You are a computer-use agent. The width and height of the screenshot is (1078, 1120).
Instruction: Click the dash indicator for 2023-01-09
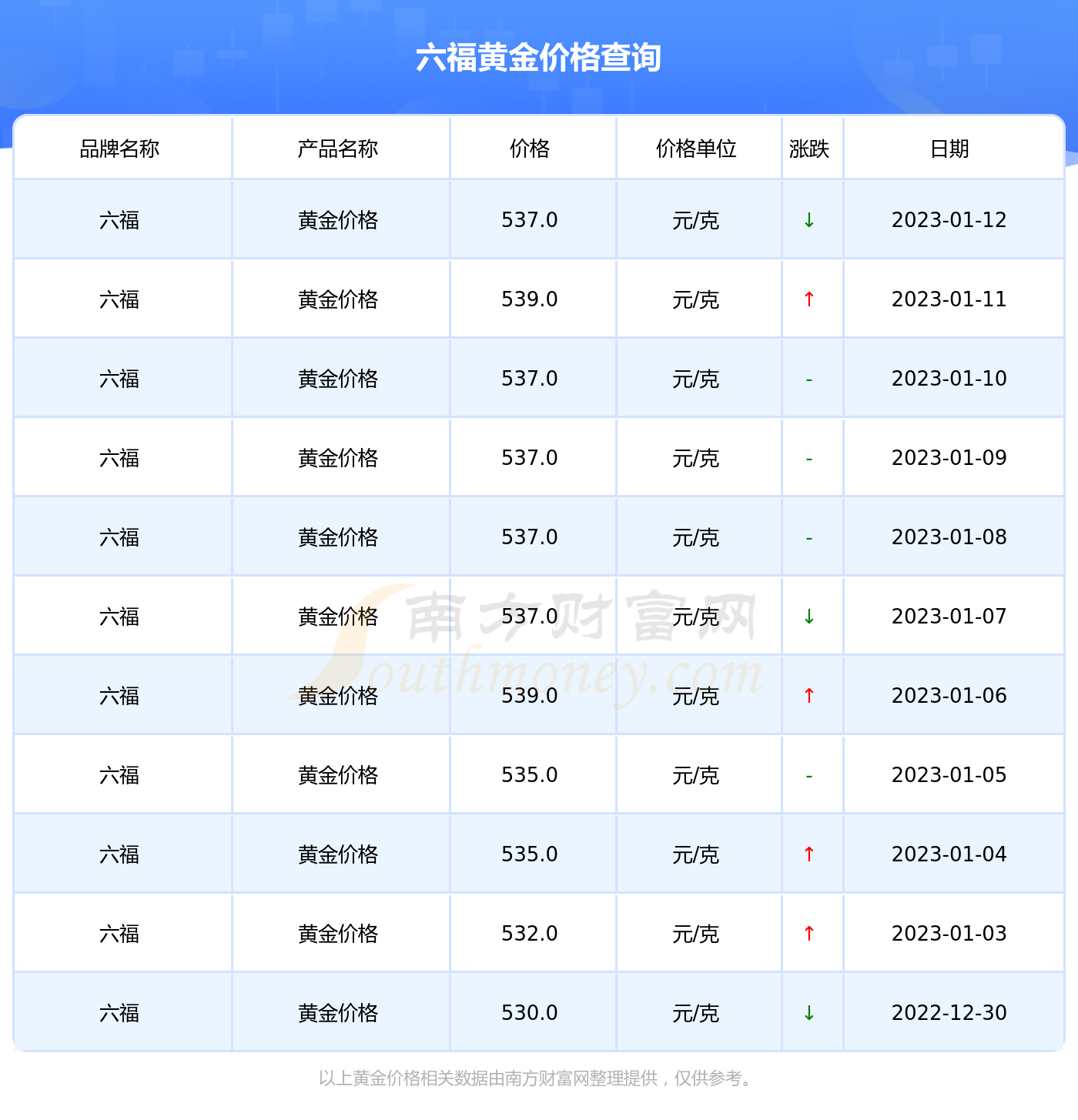[809, 459]
